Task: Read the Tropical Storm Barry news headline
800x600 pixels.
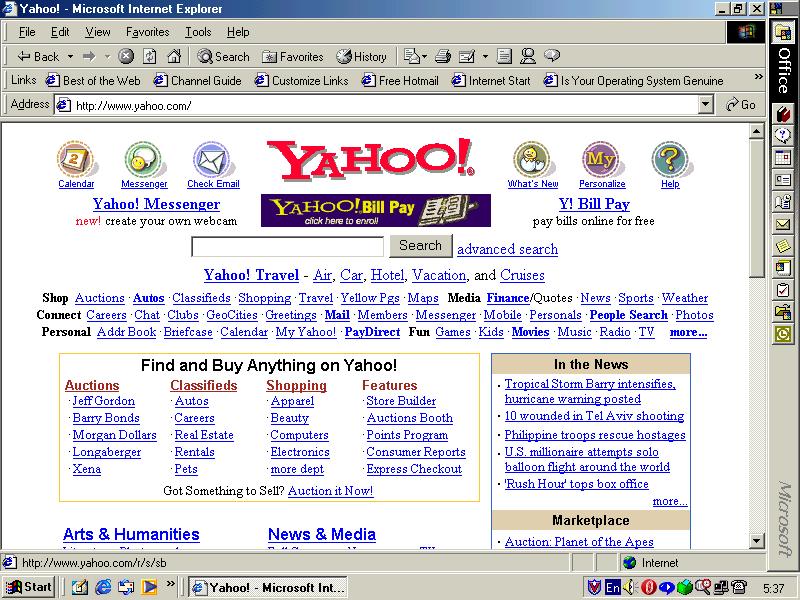Action: click(x=590, y=391)
